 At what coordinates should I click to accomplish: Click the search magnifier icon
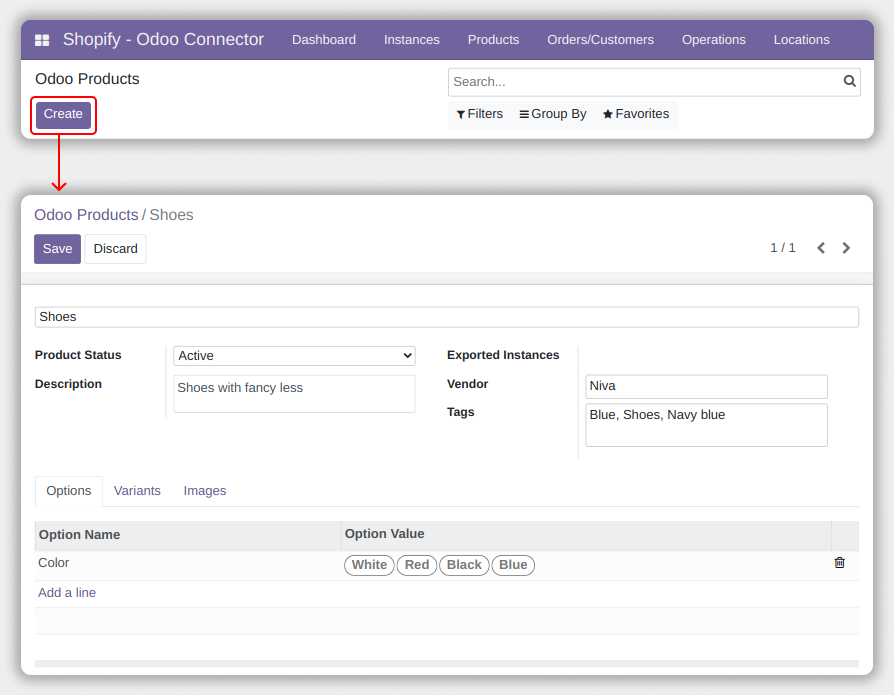[x=849, y=82]
